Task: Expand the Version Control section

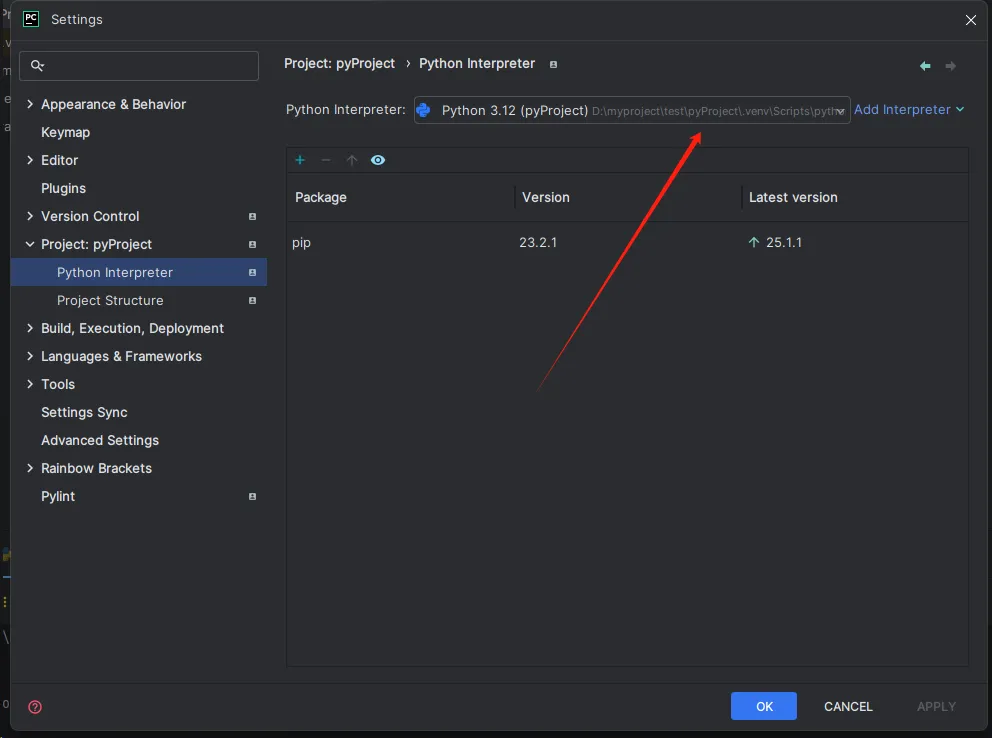Action: tap(30, 216)
